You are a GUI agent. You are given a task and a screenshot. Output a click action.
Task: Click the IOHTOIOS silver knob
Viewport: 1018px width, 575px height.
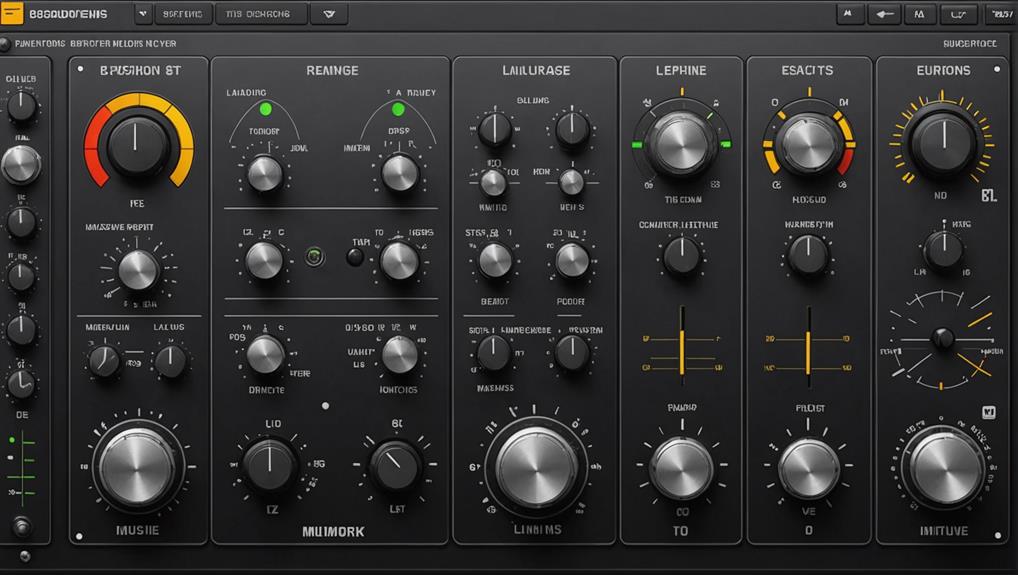[x=399, y=355]
